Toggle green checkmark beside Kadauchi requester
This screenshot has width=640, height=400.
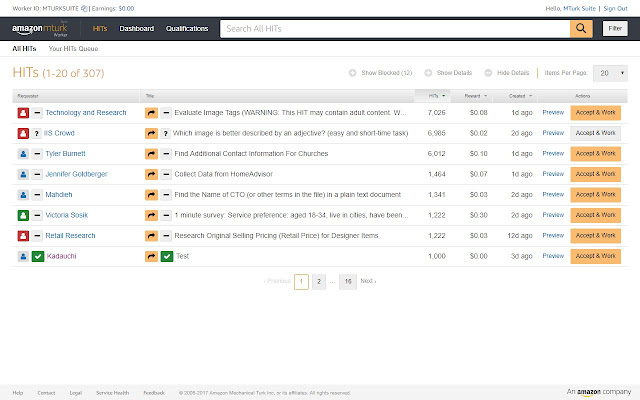[38, 256]
